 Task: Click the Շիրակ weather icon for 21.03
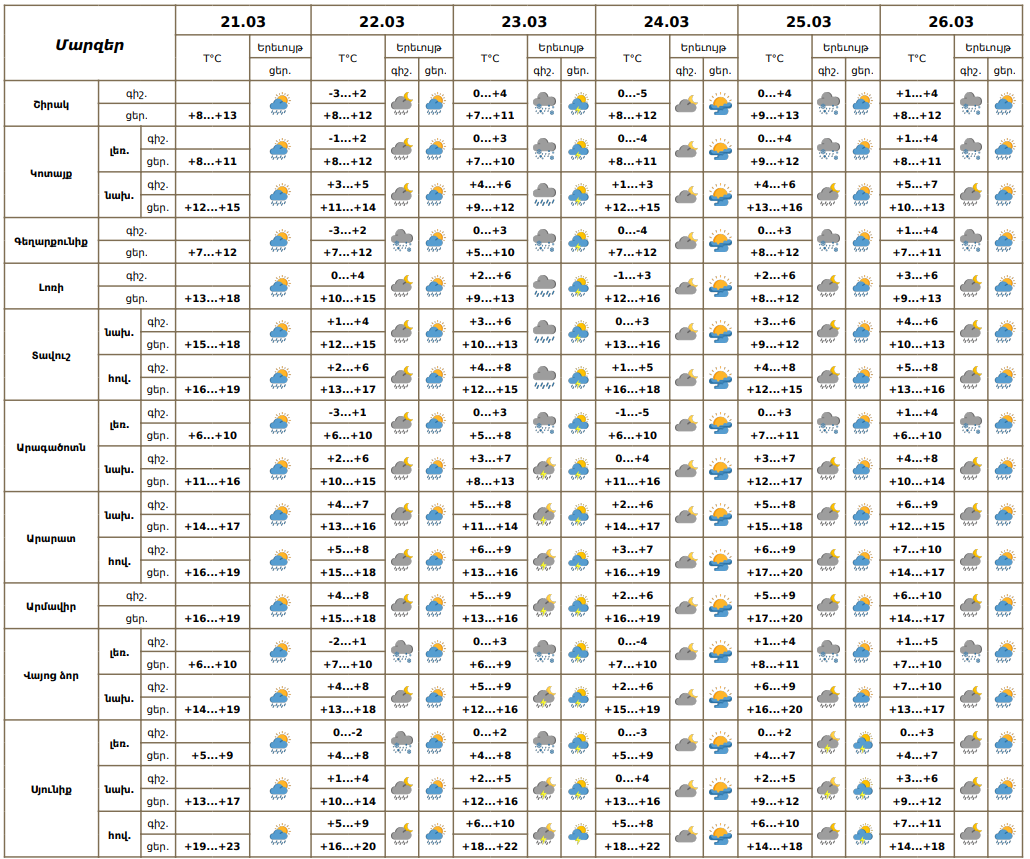coord(280,104)
